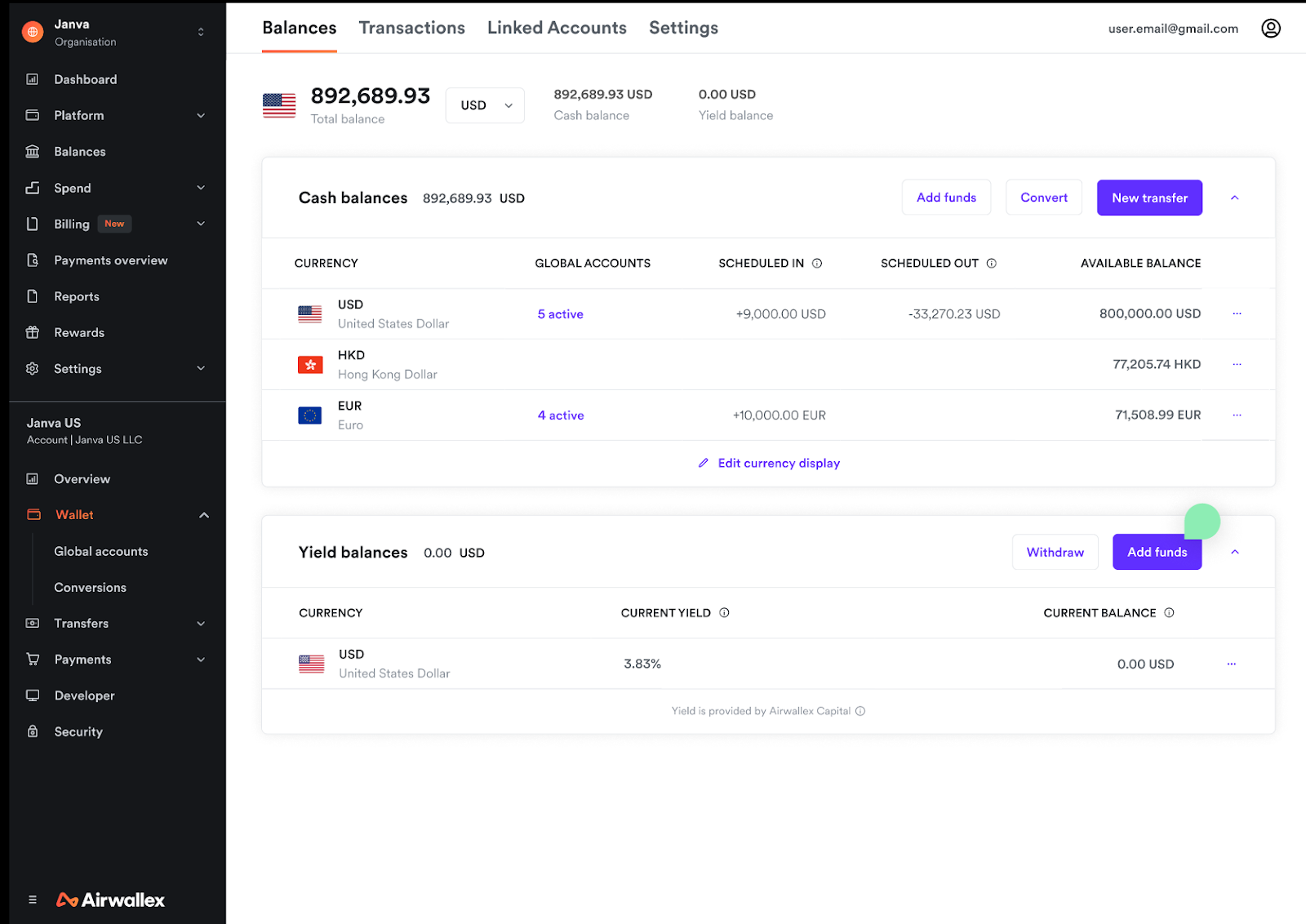Click the New transfer button
Screen dimensions: 1306x924
pos(1148,198)
